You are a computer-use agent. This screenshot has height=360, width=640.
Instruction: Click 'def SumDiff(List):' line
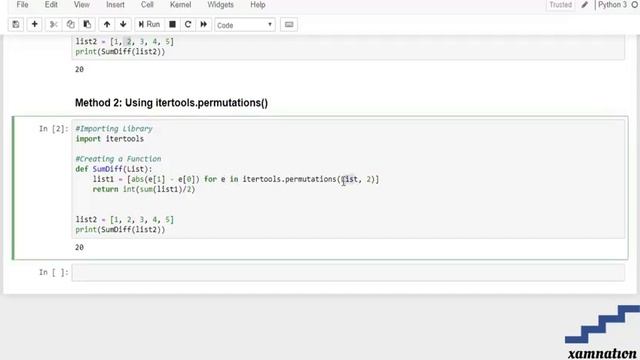click(x=113, y=169)
